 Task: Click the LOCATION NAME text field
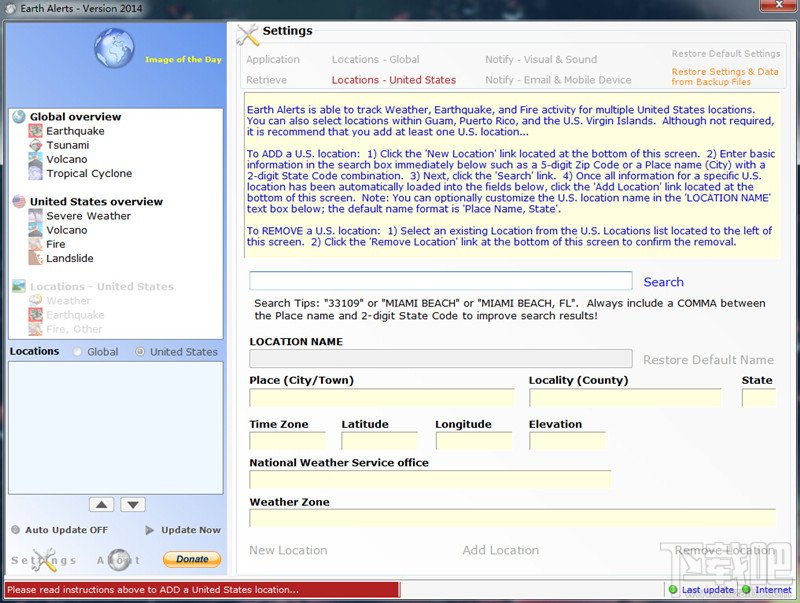coord(441,359)
